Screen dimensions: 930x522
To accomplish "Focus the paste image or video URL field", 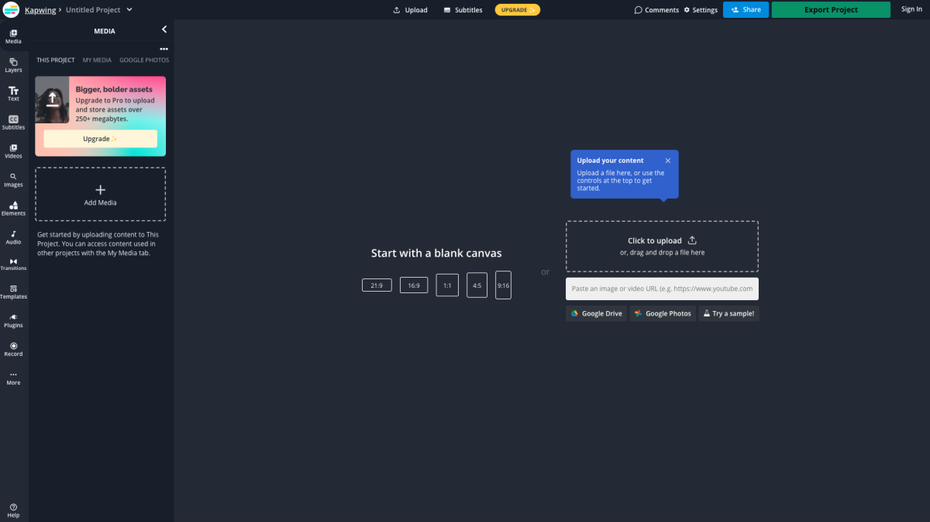I will click(661, 288).
